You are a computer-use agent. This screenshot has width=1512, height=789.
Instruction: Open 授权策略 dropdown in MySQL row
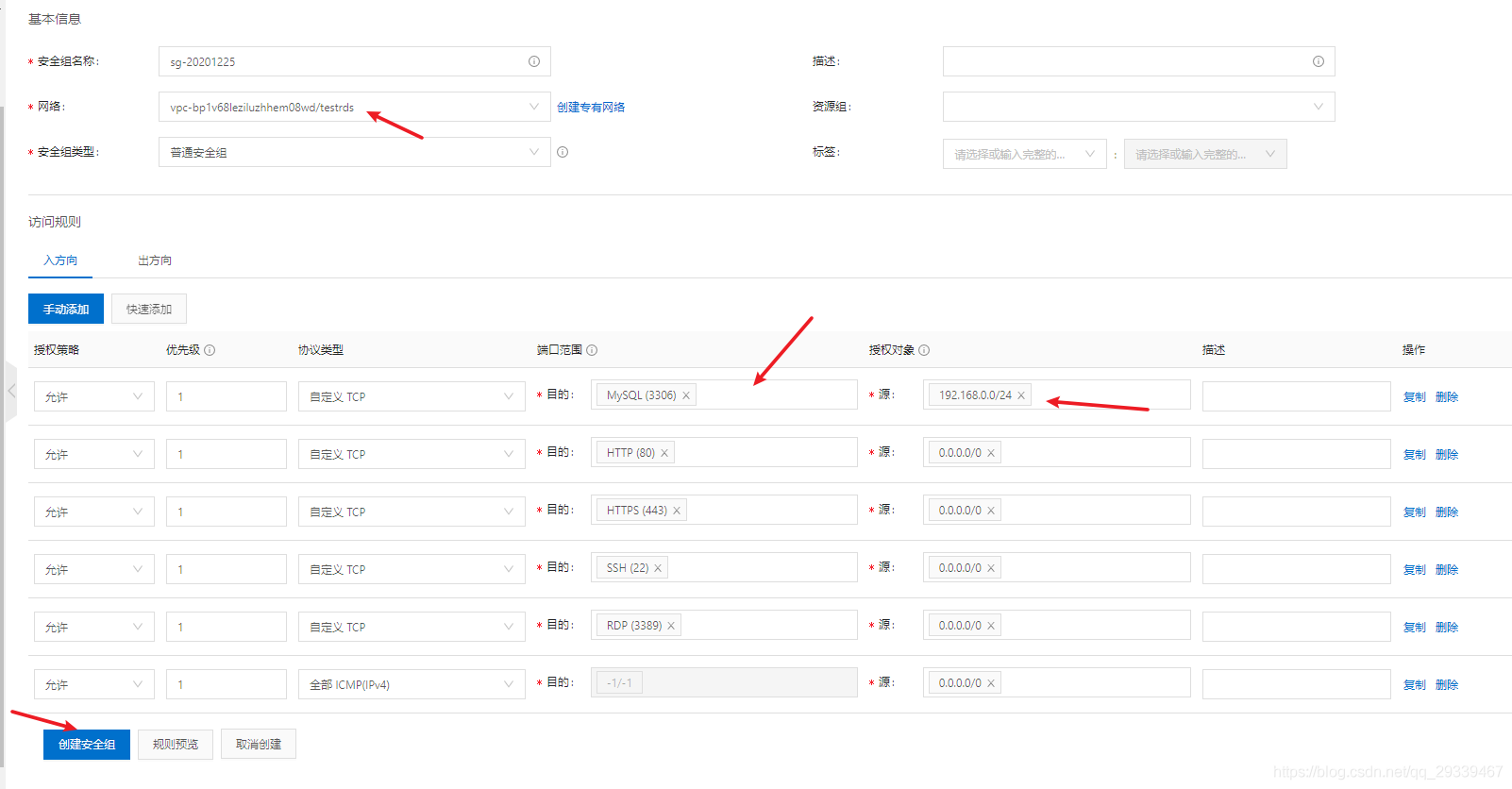coord(94,396)
